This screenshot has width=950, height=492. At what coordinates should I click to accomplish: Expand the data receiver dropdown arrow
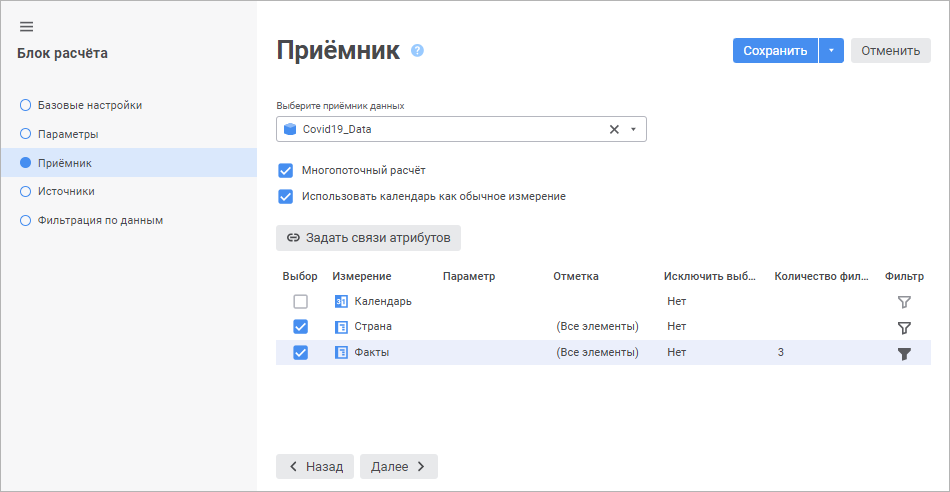[x=633, y=129]
